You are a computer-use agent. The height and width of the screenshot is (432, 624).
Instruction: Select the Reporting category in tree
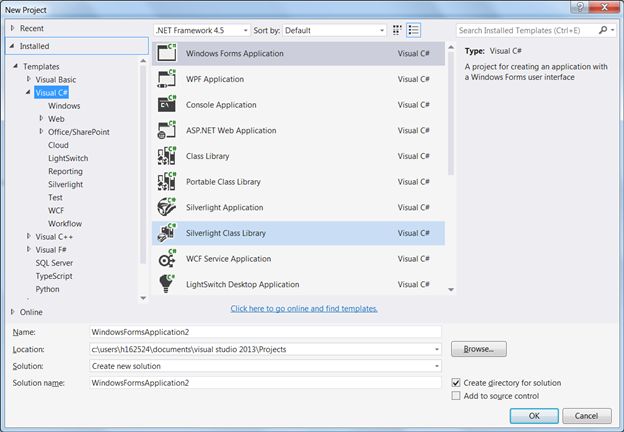coord(66,171)
